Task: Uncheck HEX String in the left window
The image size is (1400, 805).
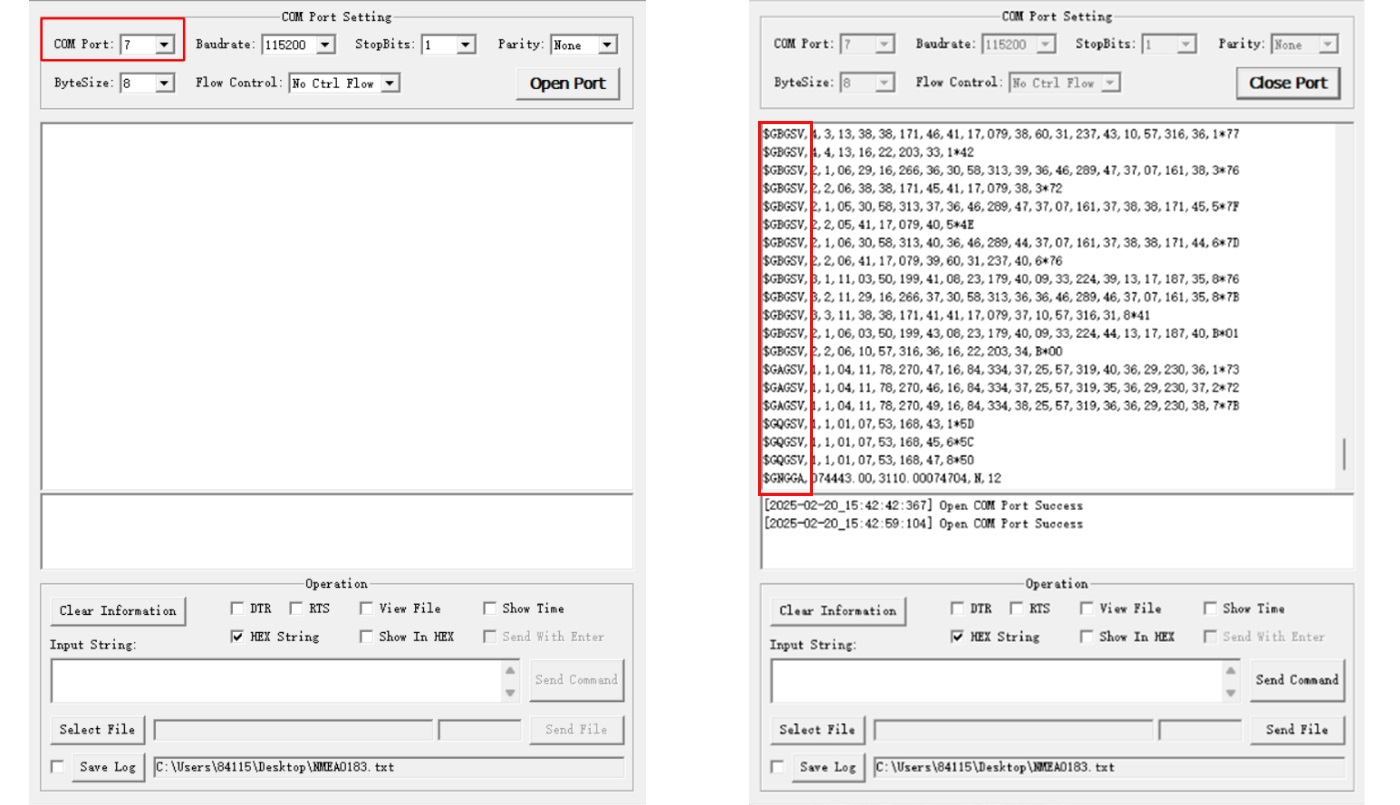Action: pyautogui.click(x=237, y=637)
